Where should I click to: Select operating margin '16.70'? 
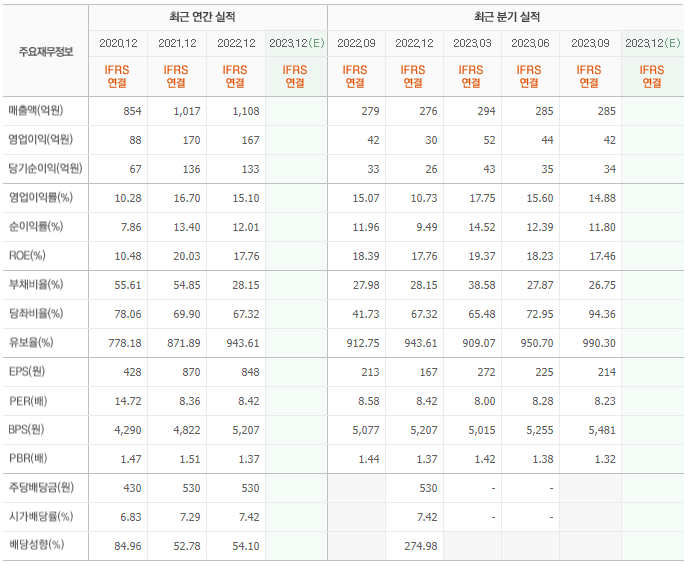187,198
